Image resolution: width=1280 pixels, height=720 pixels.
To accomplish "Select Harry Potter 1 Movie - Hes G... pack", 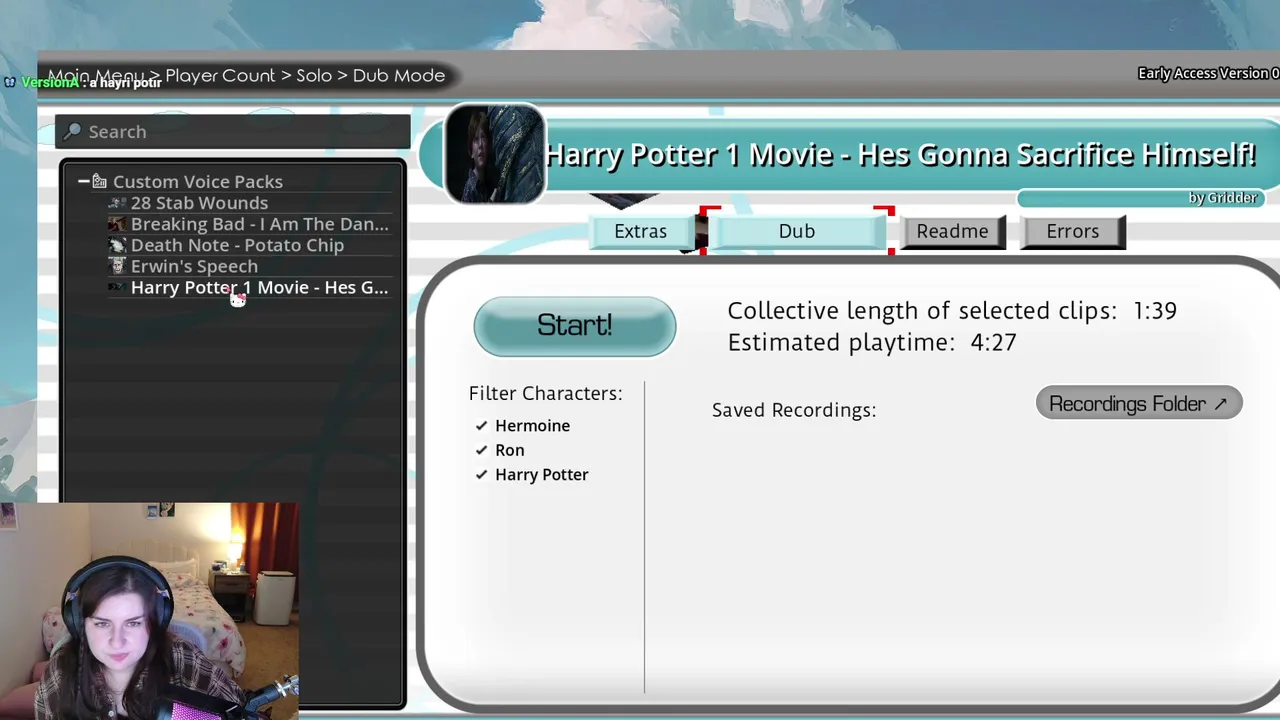I will pos(259,287).
